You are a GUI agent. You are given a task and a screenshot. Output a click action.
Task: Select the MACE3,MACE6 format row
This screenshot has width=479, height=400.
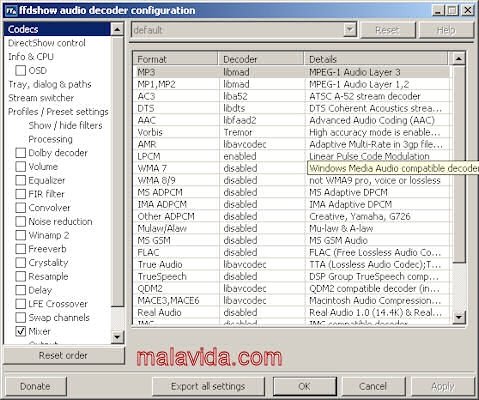291,300
